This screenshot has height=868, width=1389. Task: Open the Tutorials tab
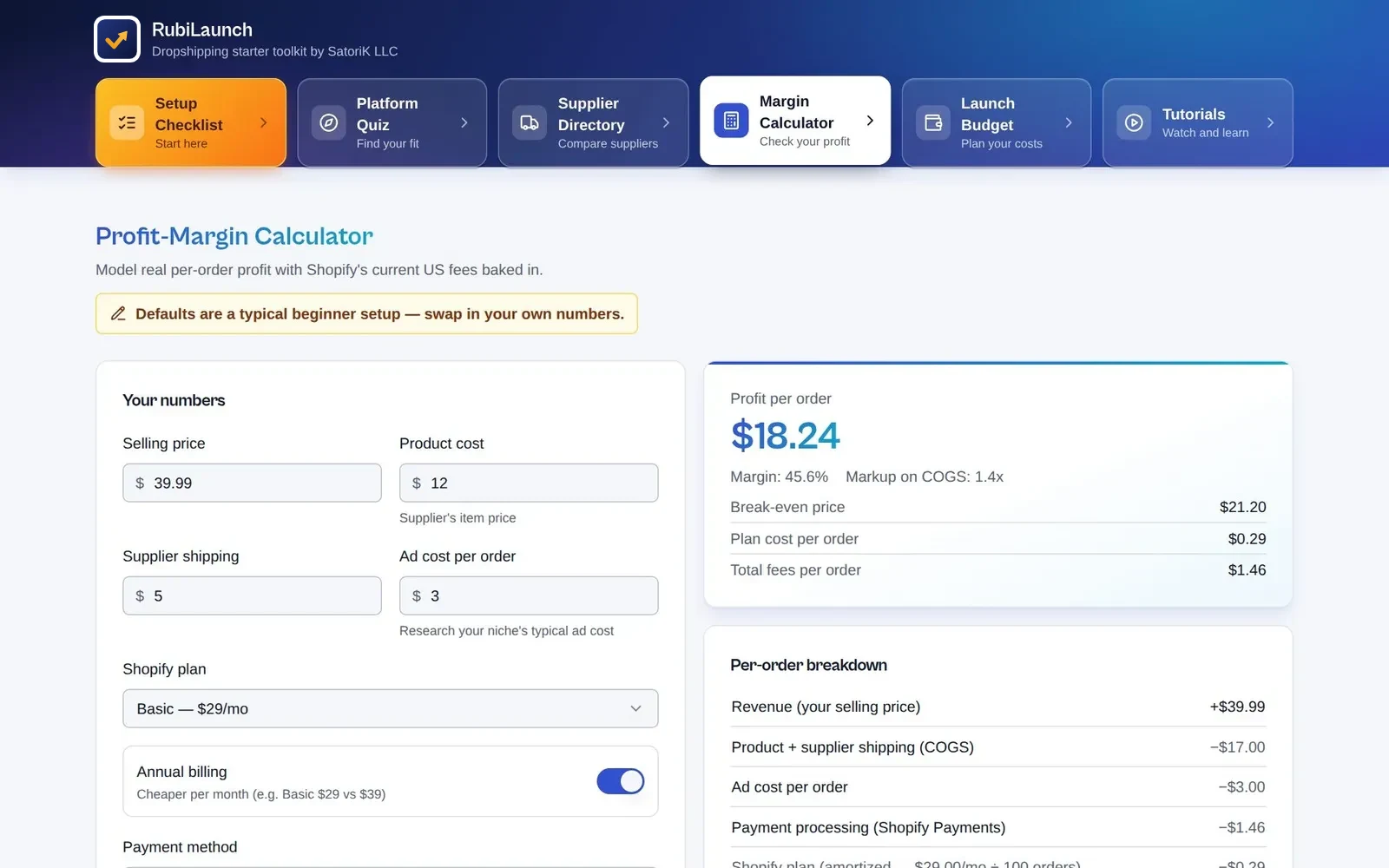(1198, 122)
